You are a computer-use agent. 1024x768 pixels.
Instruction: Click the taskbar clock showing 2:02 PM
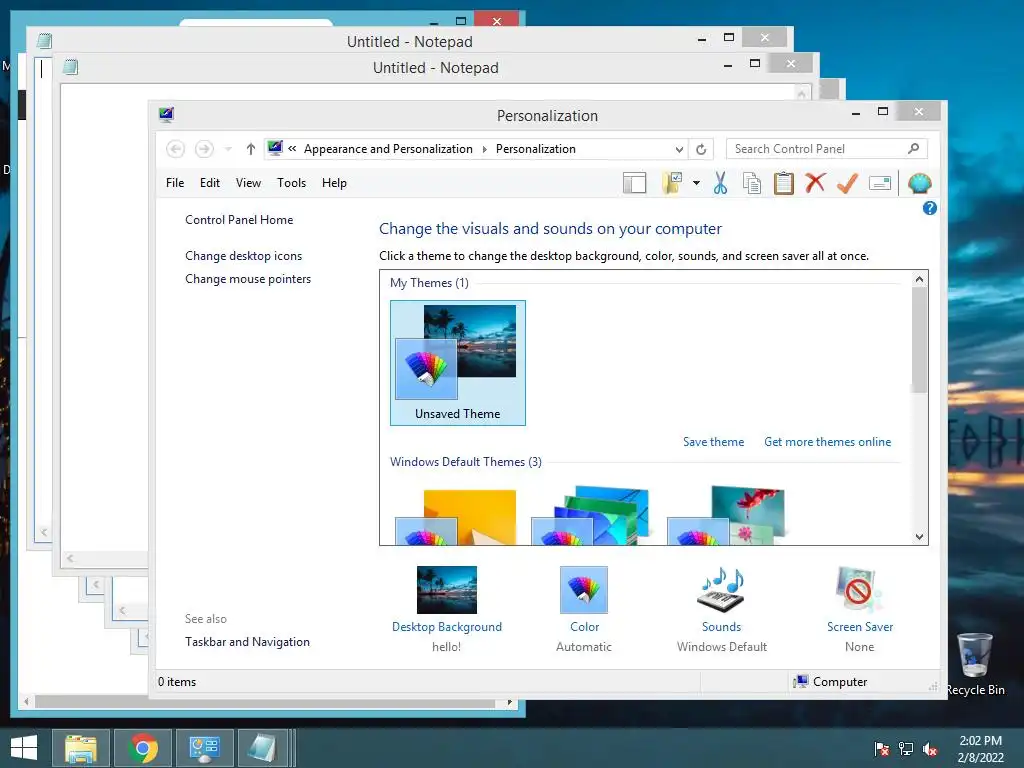[x=980, y=749]
